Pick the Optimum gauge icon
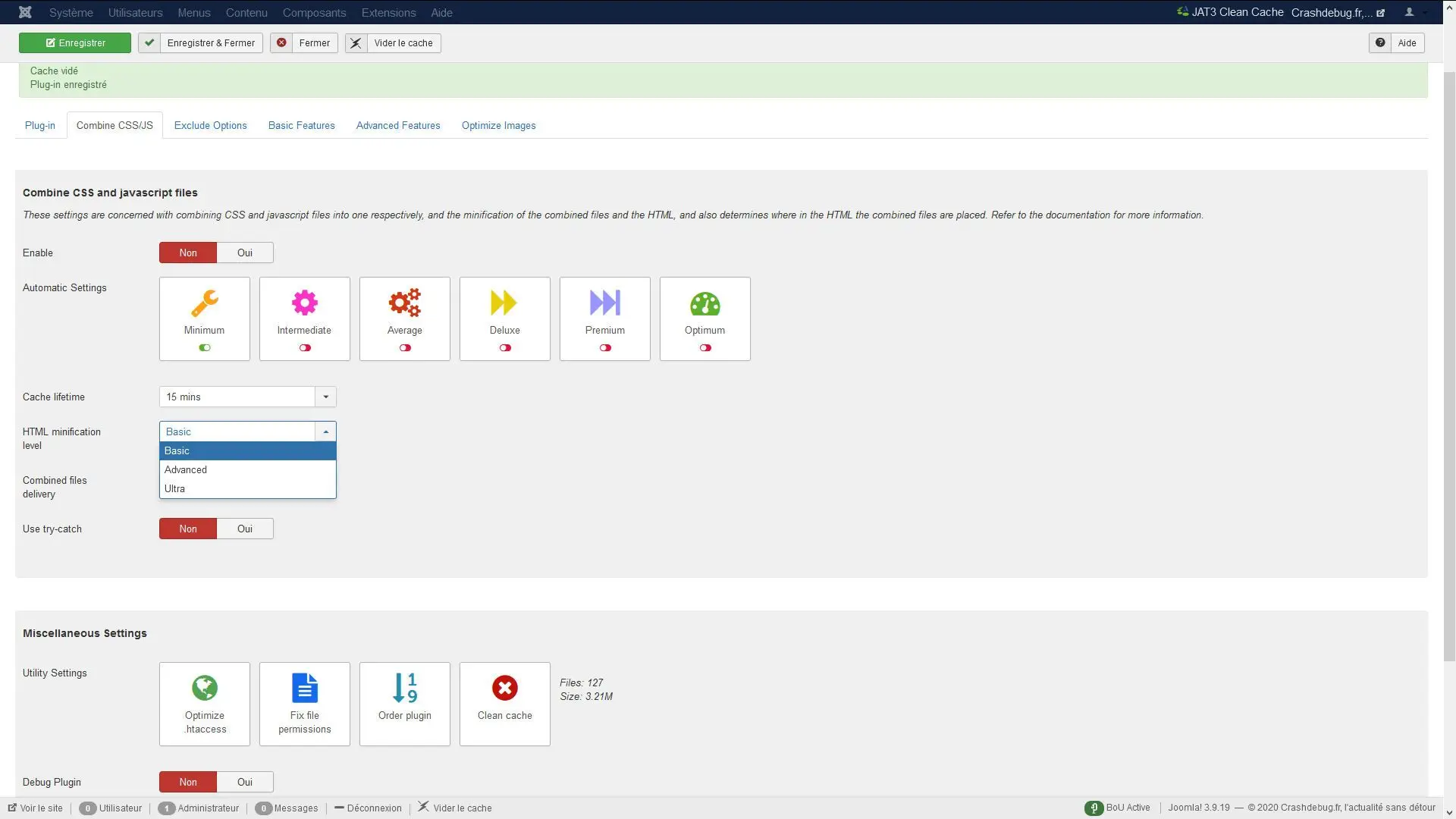The width and height of the screenshot is (1456, 819). [704, 303]
